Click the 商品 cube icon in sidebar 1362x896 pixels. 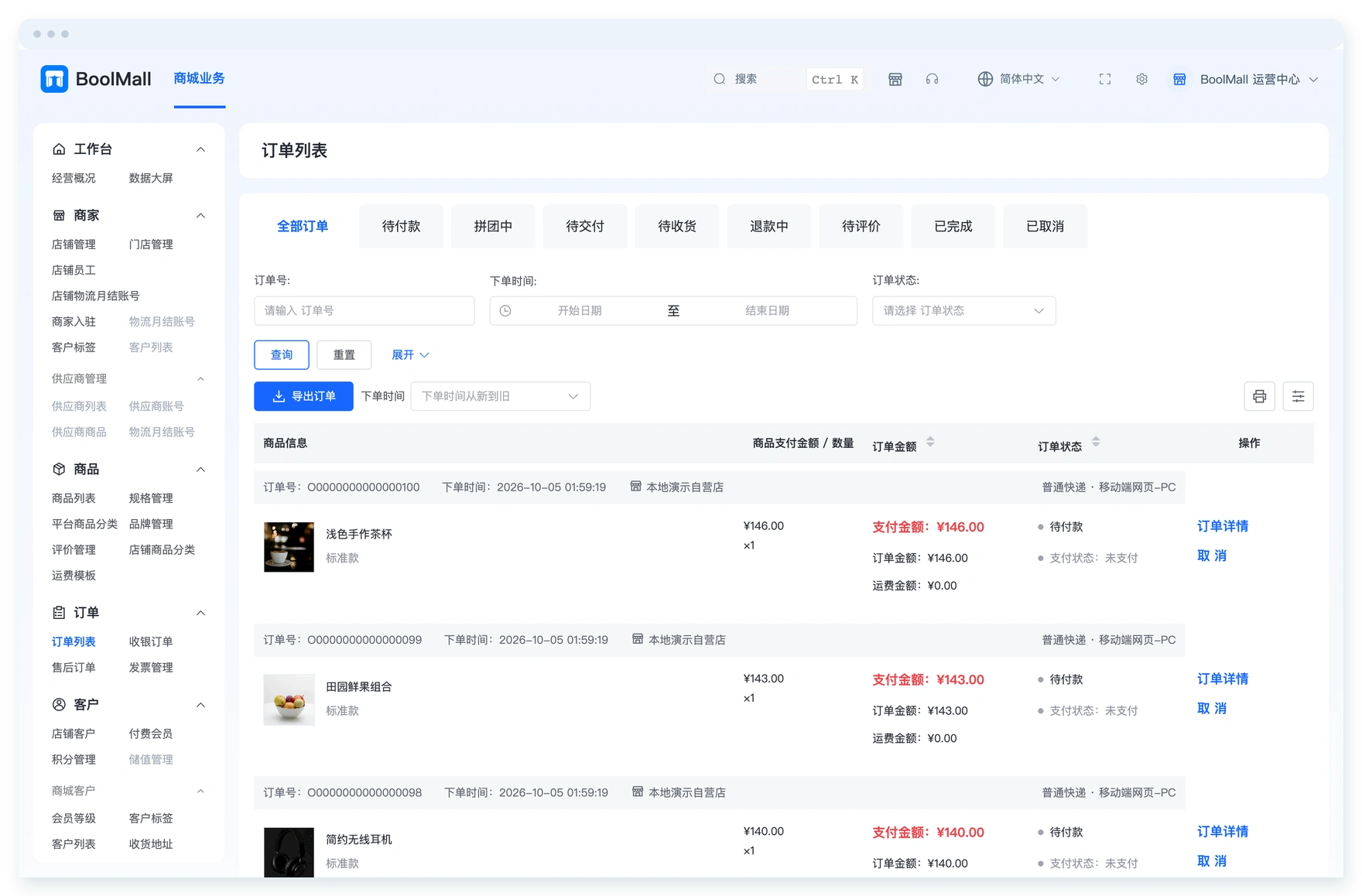59,469
